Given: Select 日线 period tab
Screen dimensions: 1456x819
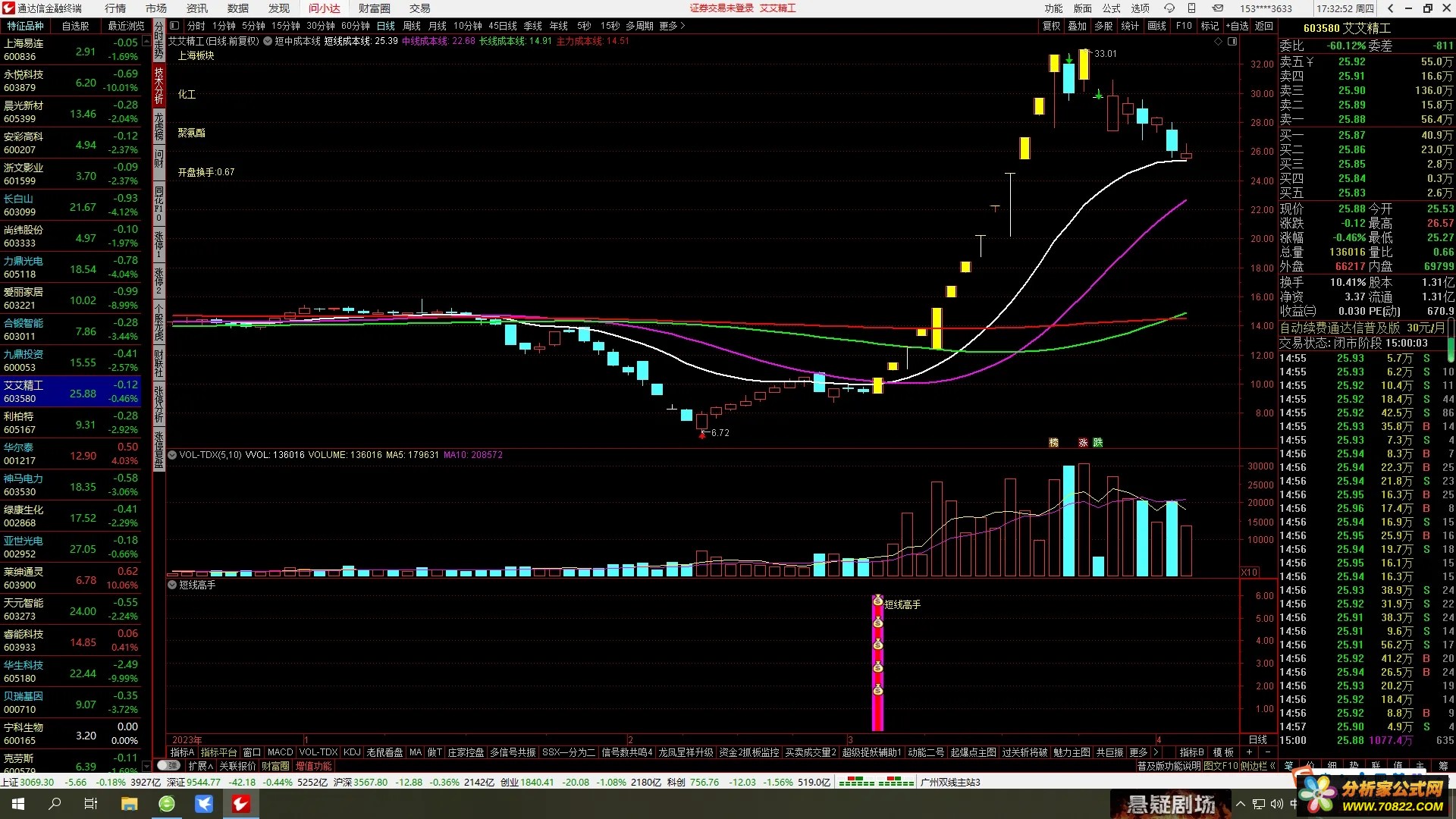Looking at the screenshot, I should coord(386,26).
